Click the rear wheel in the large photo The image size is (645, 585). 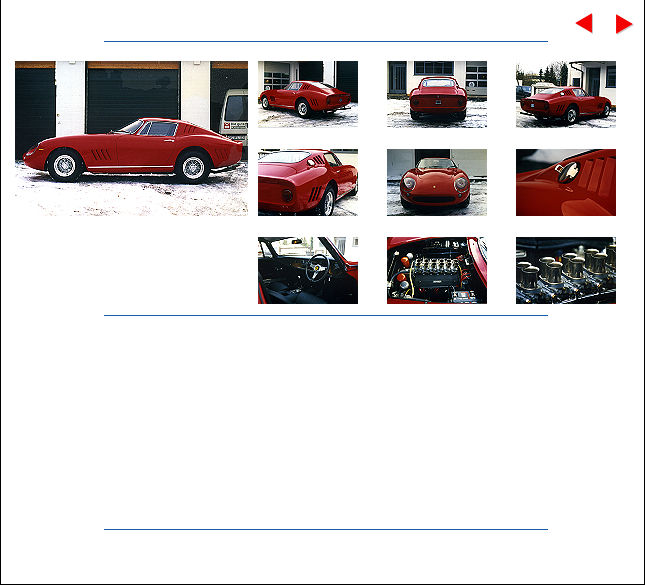tap(192, 167)
